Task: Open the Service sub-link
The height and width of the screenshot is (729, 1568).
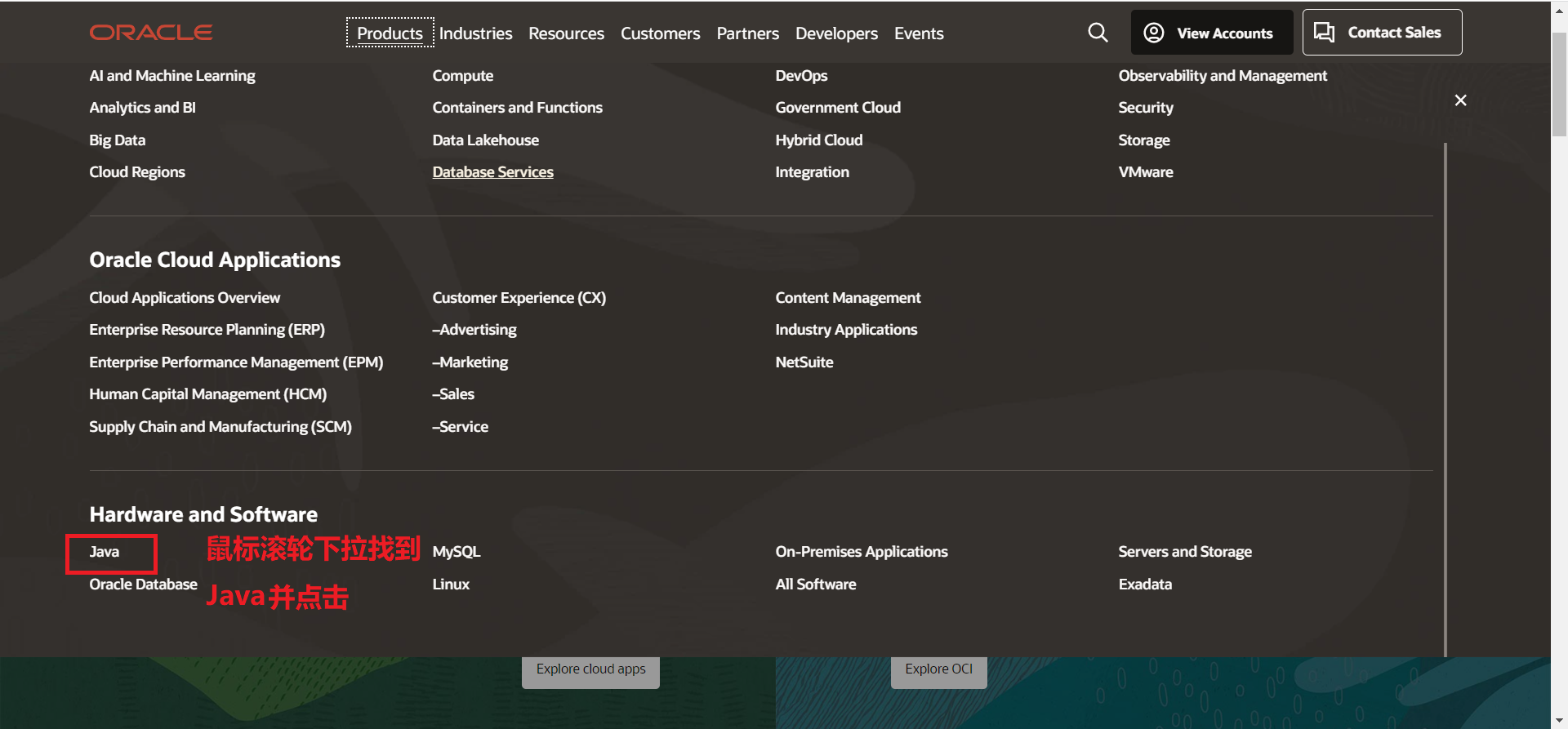Action: [461, 427]
